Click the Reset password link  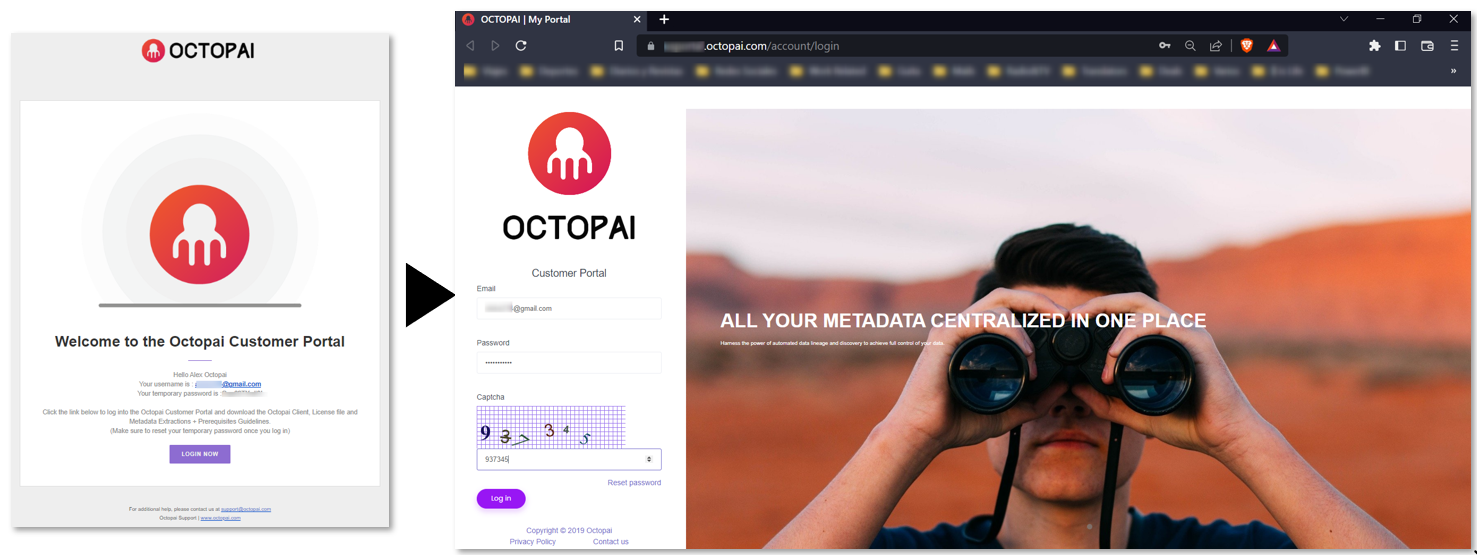pyautogui.click(x=634, y=483)
